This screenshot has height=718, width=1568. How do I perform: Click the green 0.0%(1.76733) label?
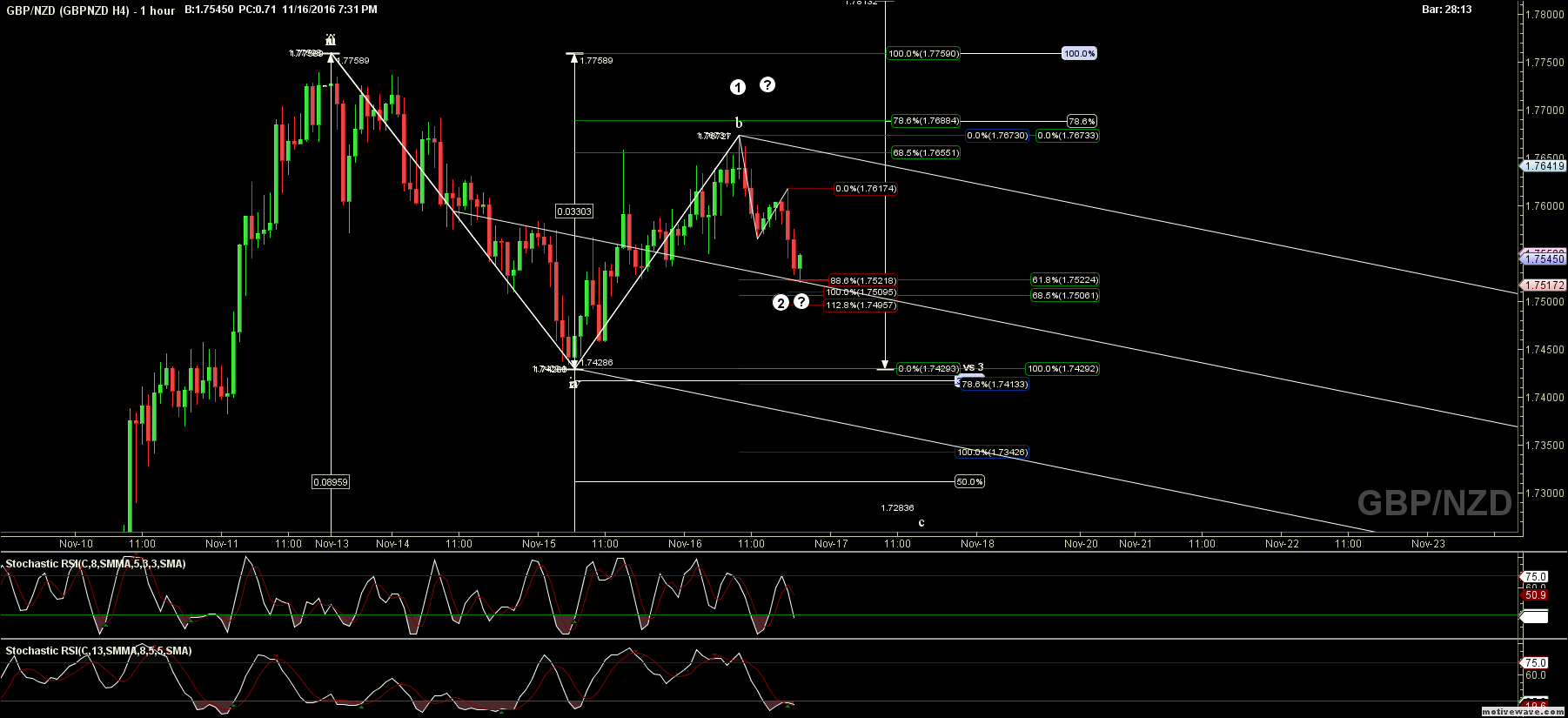click(x=1068, y=136)
